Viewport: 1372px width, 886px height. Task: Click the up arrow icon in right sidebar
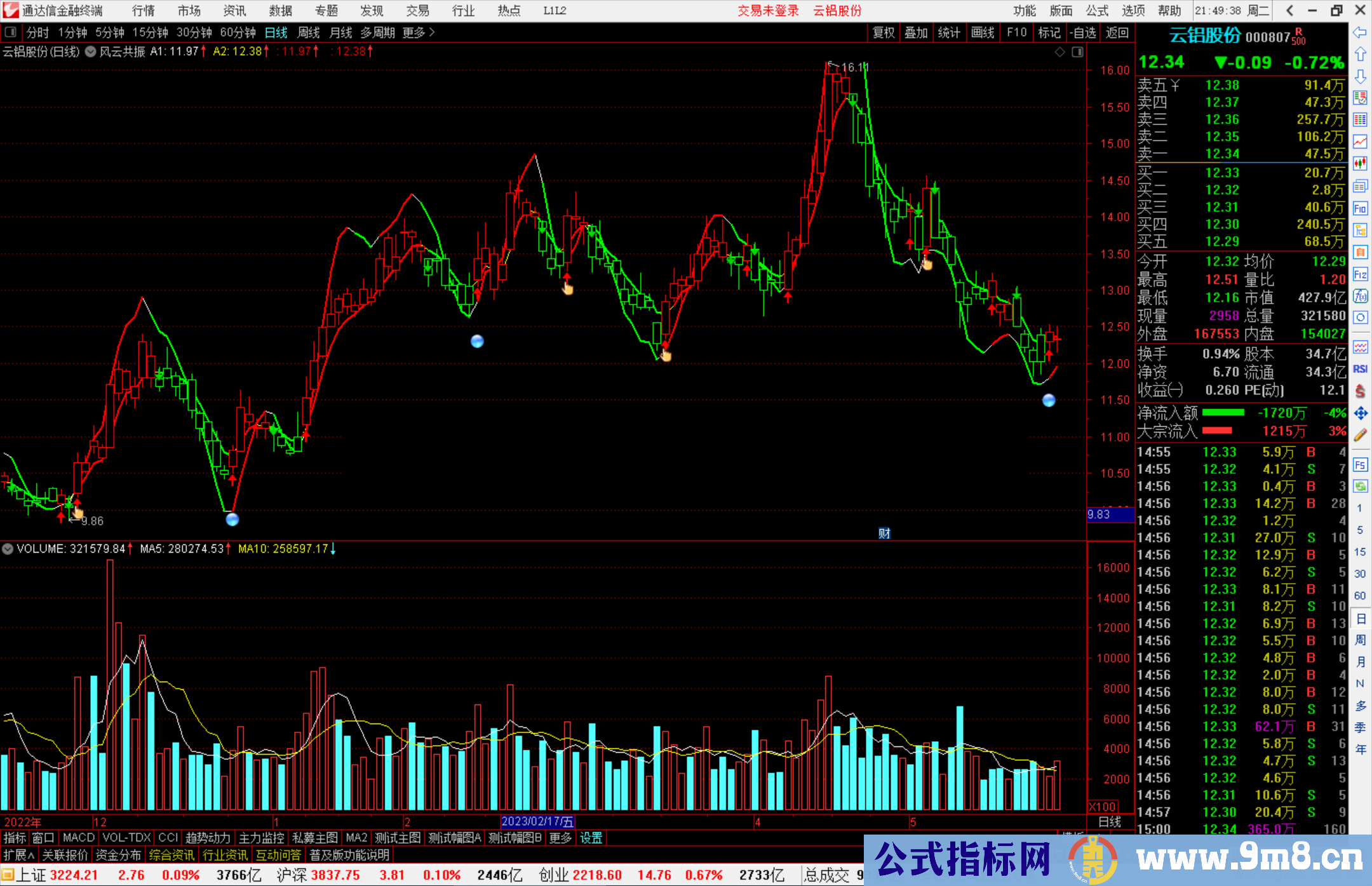[x=1360, y=54]
